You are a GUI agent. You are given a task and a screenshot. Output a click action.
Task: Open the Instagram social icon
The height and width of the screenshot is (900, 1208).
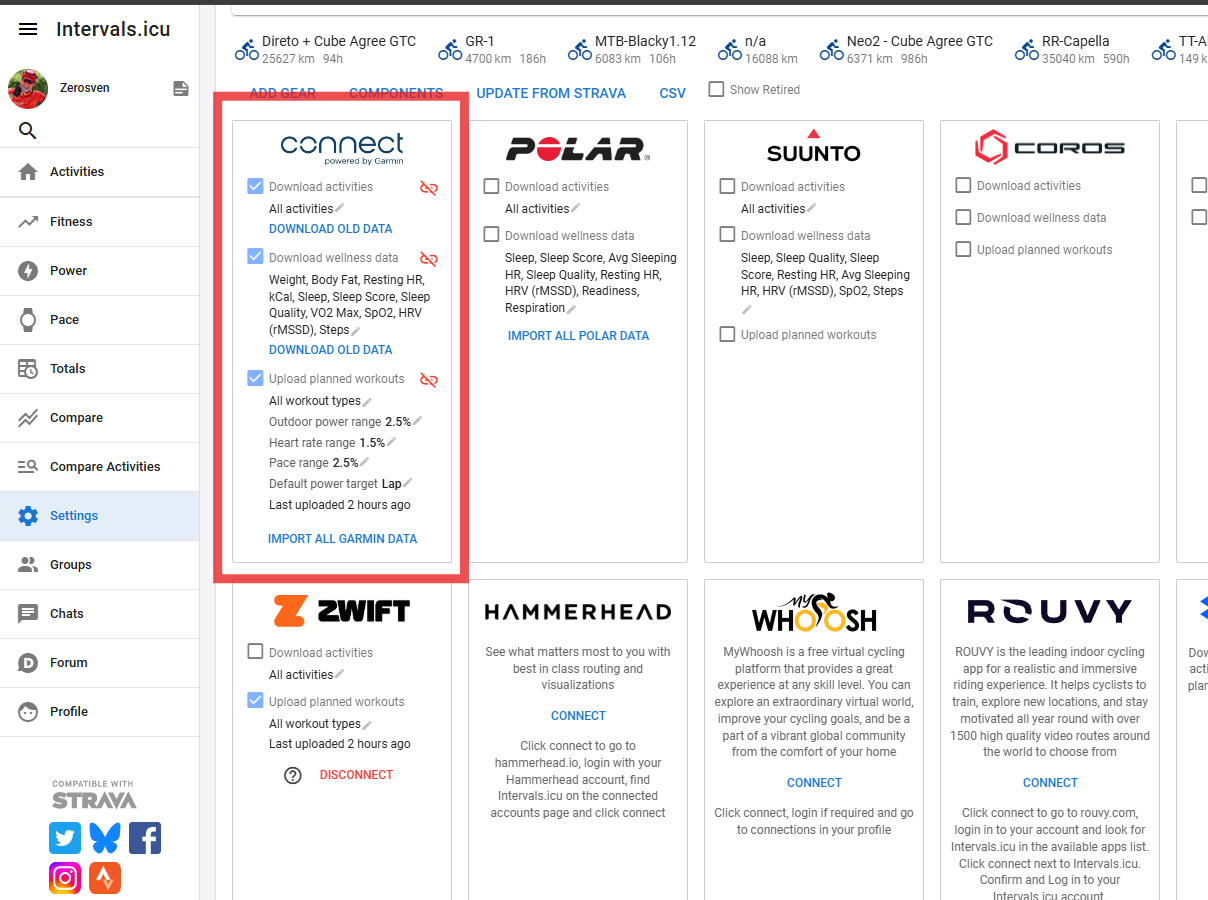tap(65, 878)
